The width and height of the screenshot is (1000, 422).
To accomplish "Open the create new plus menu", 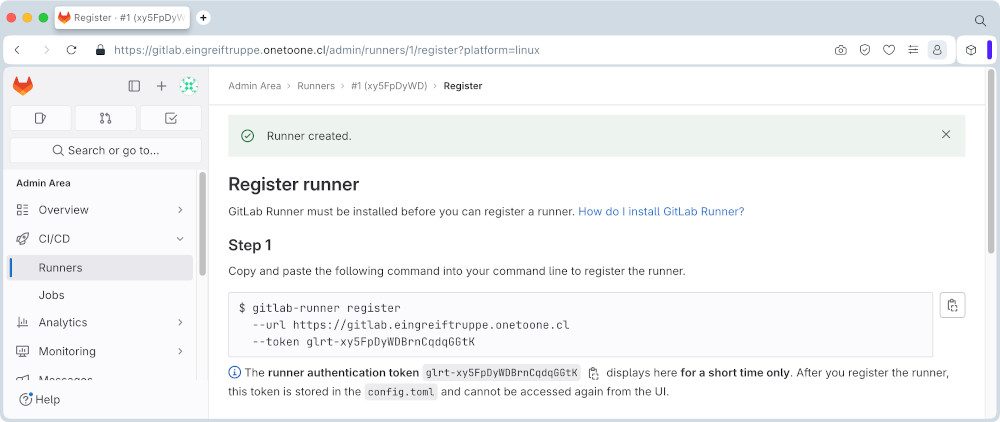I will [161, 86].
